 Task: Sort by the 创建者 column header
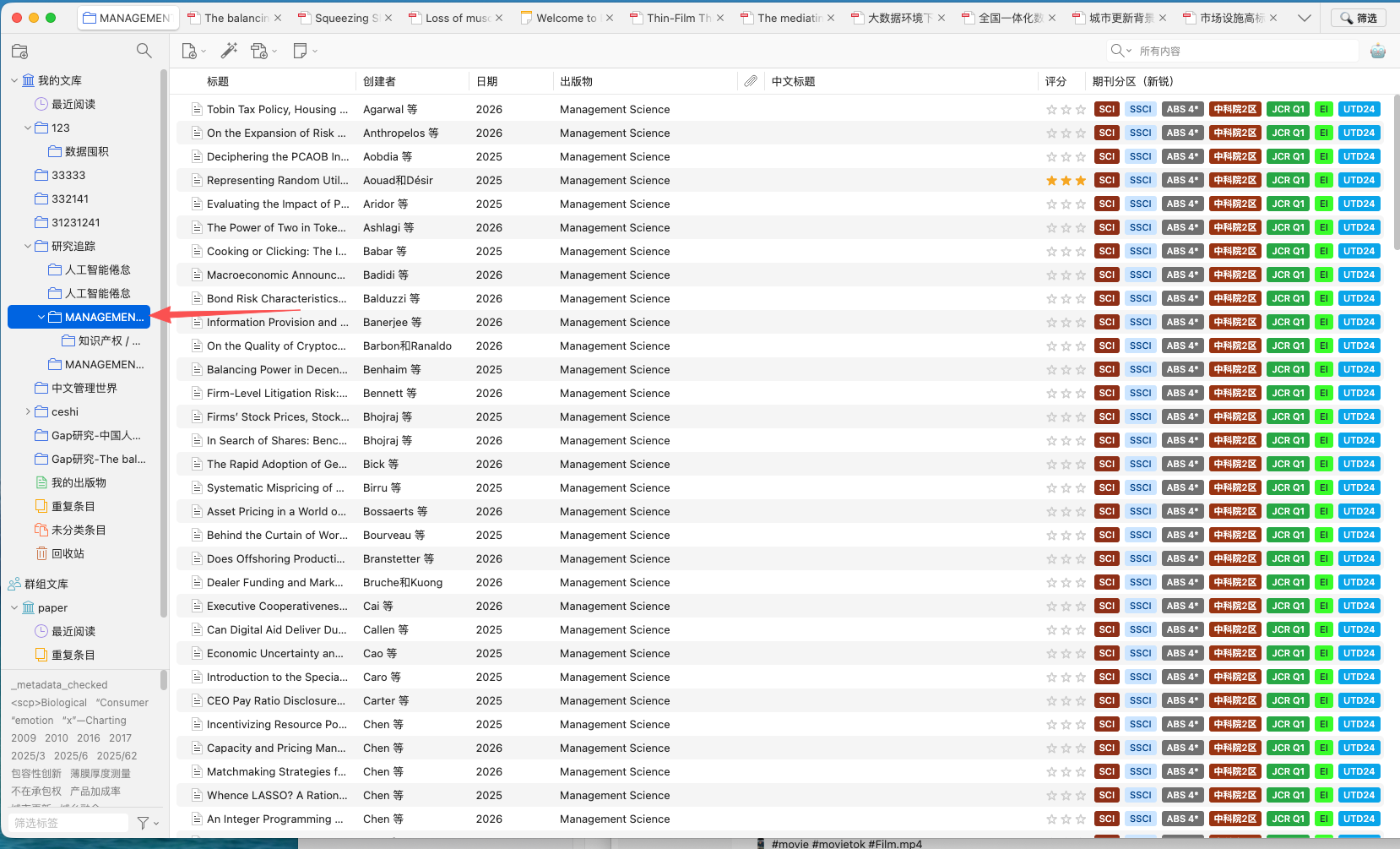[379, 81]
